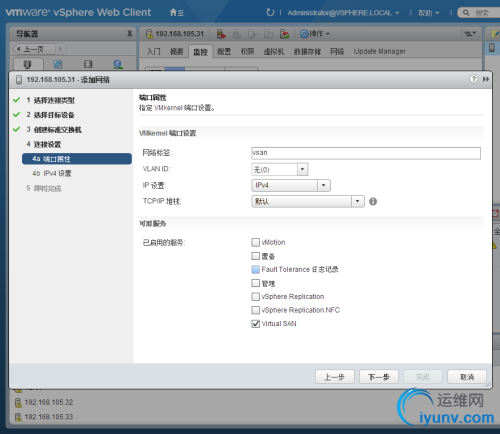Click the host icon in the dialog title
Screen dimensions: 500x434
point(19,79)
